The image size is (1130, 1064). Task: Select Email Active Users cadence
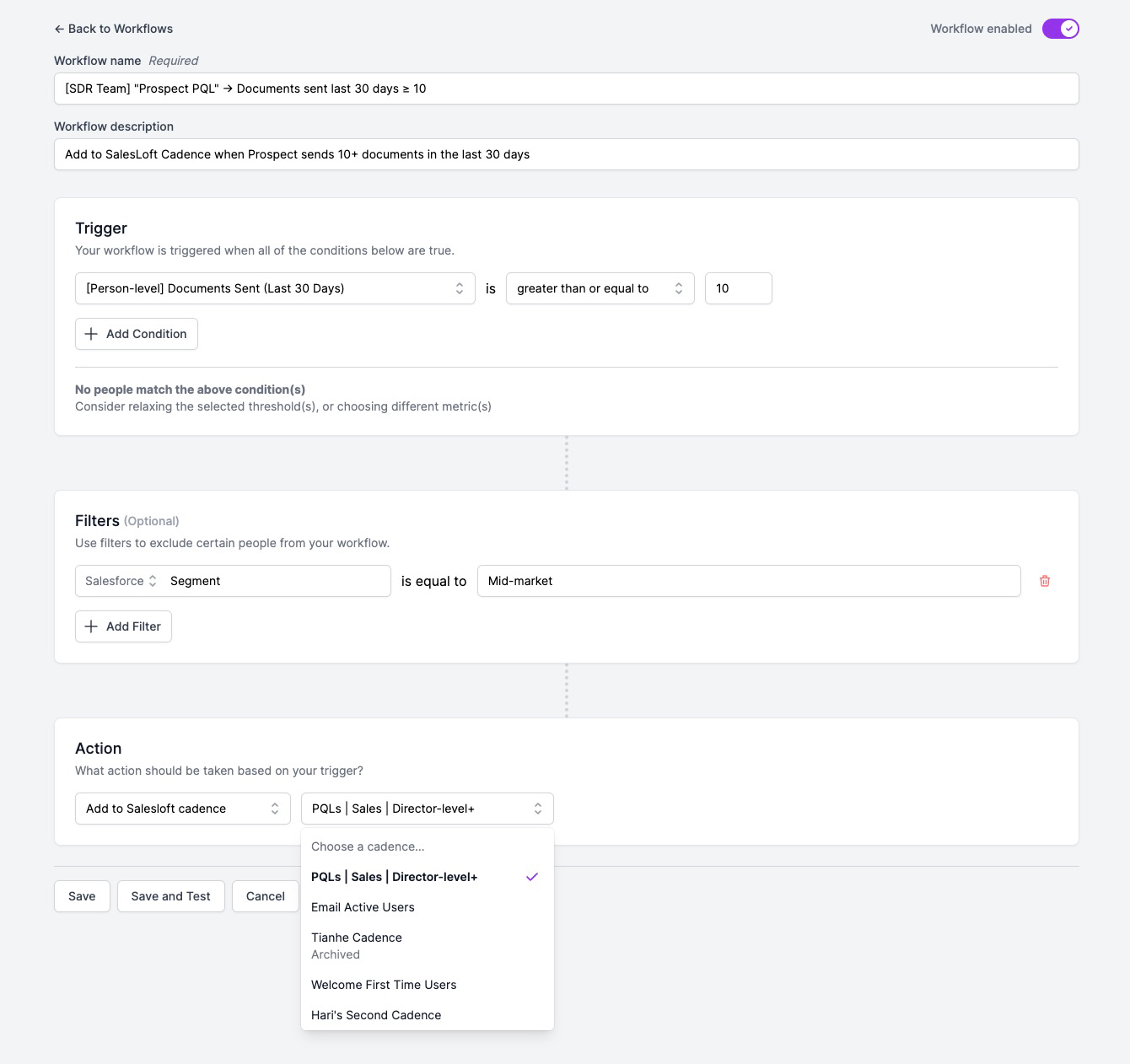tap(363, 907)
